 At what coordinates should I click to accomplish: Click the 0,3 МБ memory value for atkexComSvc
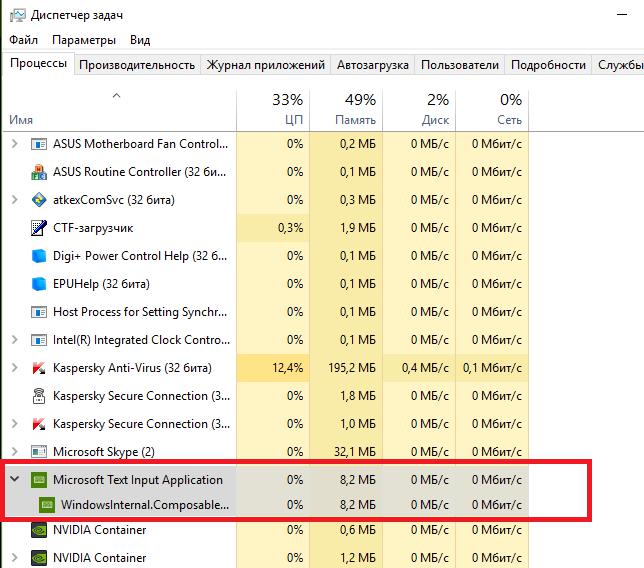click(x=358, y=200)
